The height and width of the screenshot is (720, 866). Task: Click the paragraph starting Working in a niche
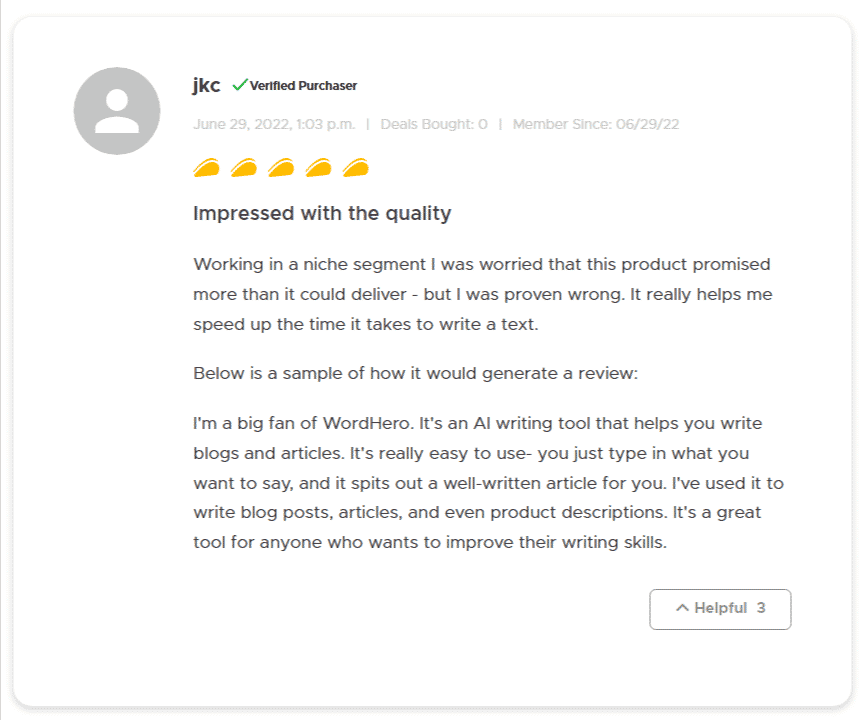tap(483, 294)
